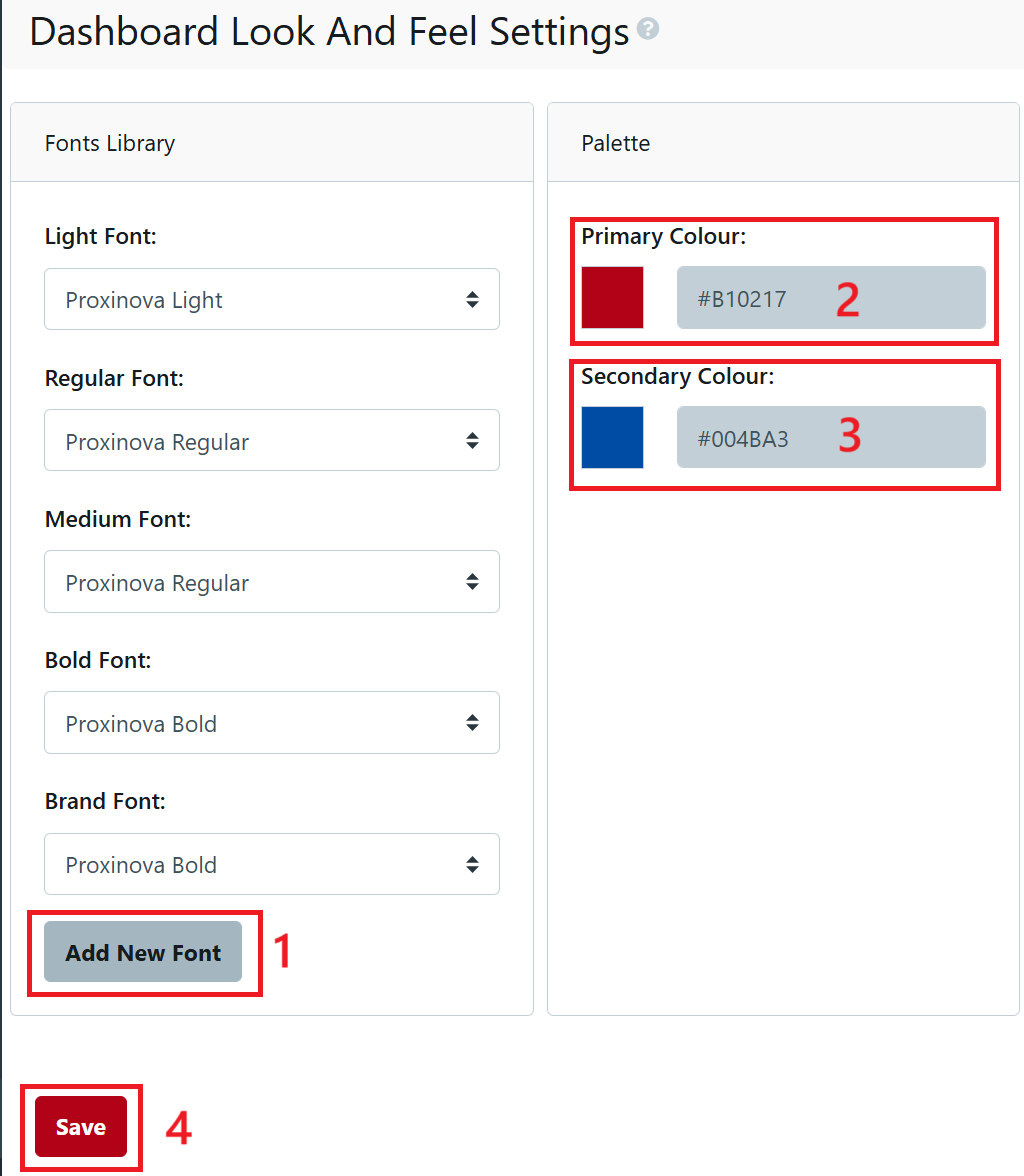This screenshot has width=1024, height=1176.
Task: Click the help question mark icon
Action: (x=648, y=30)
